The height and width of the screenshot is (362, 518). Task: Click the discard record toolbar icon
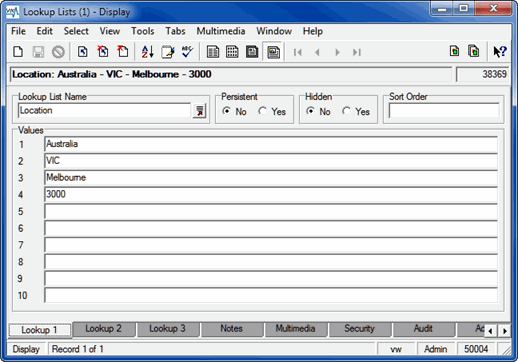point(58,52)
